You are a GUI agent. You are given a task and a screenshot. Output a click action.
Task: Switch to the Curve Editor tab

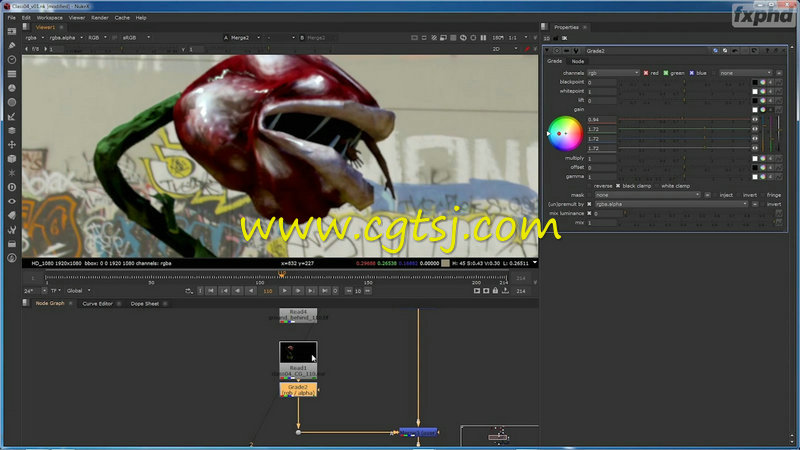tap(97, 304)
